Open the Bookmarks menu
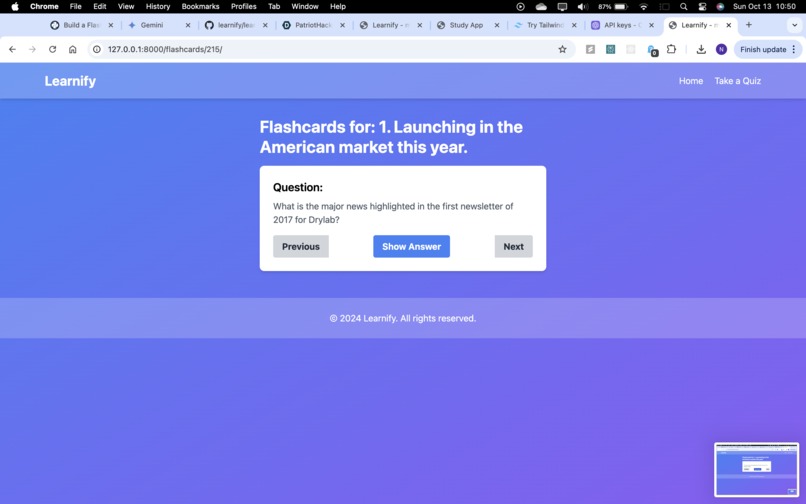Viewport: 806px width, 504px height. click(200, 7)
